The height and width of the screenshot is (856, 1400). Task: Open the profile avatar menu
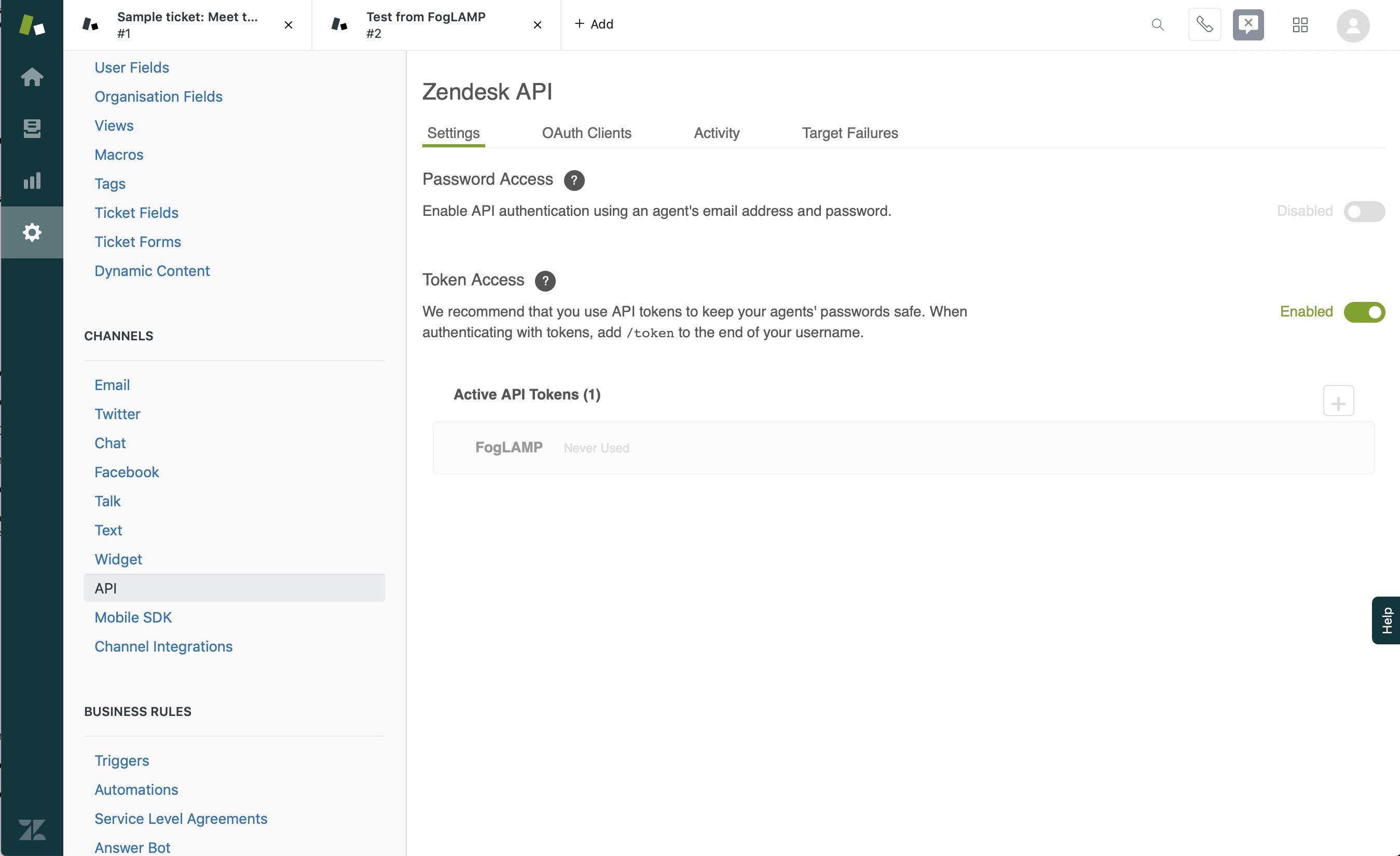point(1353,25)
